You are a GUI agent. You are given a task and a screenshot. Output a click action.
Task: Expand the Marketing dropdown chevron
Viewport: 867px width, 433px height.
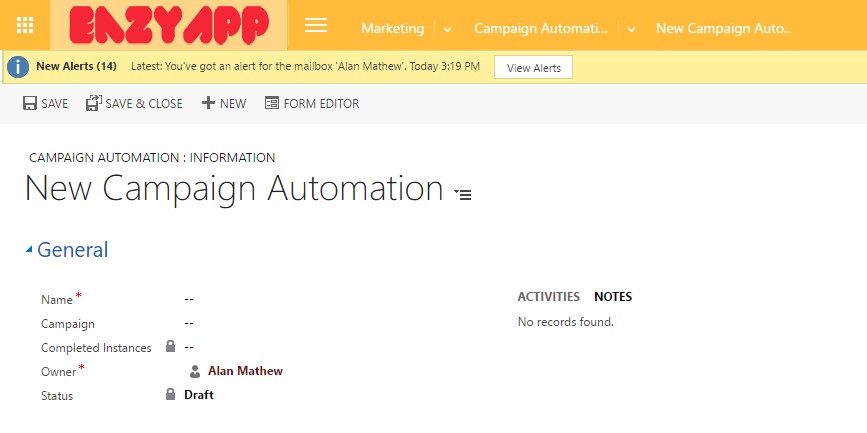click(447, 29)
